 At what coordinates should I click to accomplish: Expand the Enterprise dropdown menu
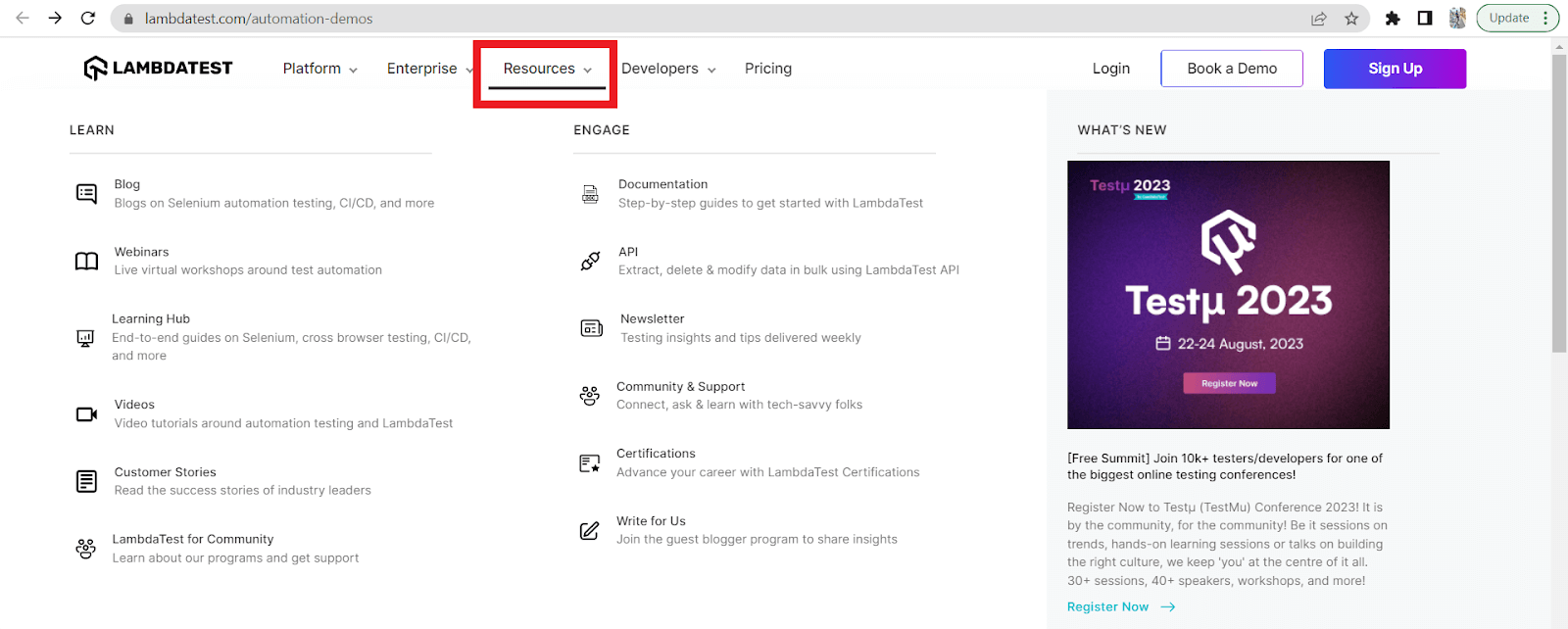(429, 69)
